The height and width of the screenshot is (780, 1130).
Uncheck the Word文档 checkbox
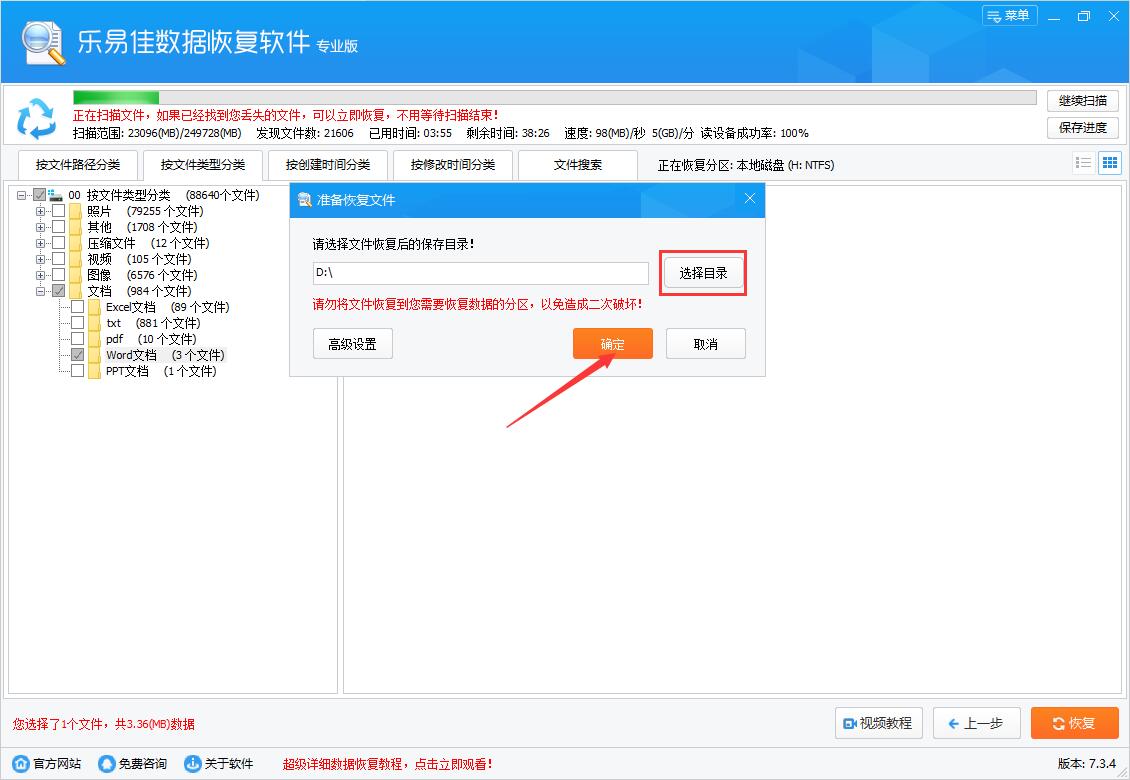point(77,355)
